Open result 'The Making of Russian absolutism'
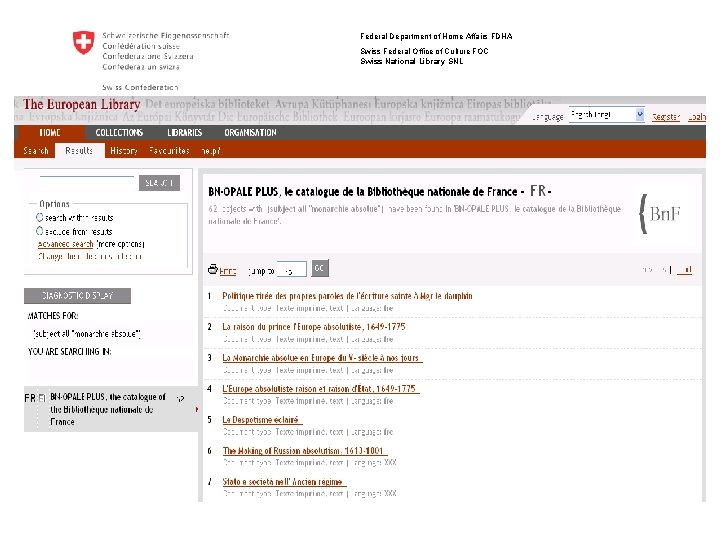Viewport: 720px width, 540px height. coord(303,451)
